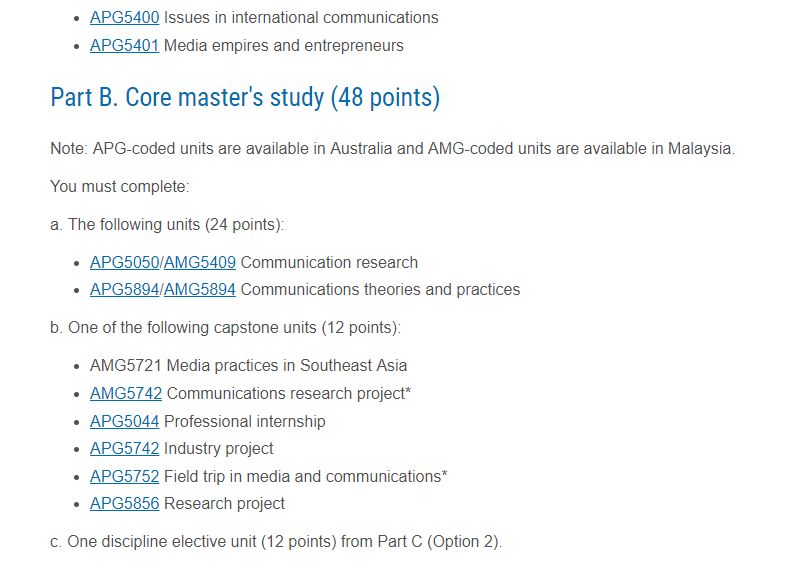This screenshot has height=571, width=790.
Task: Open APG5856 Research project link
Action: pos(124,503)
